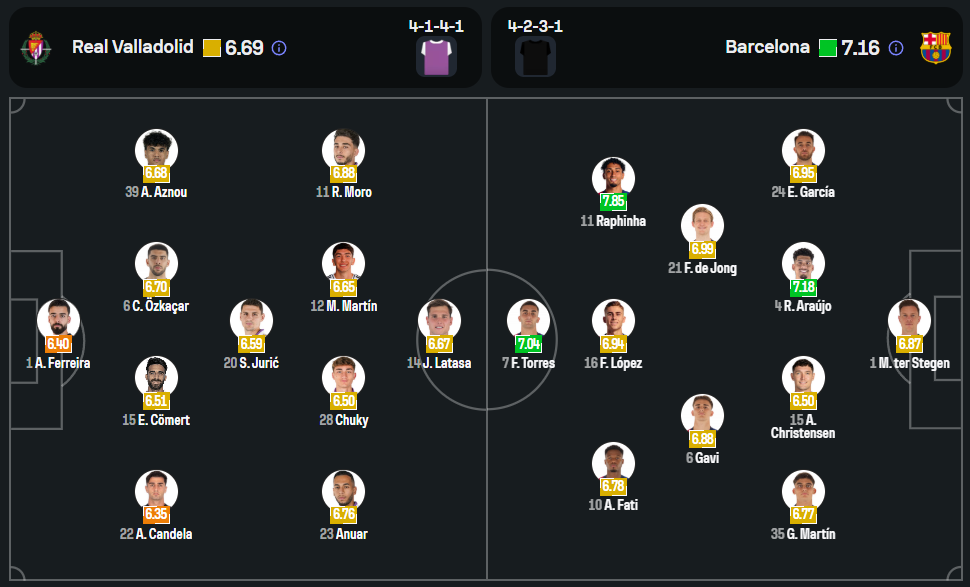Select A. Candela's player photo

click(156, 491)
